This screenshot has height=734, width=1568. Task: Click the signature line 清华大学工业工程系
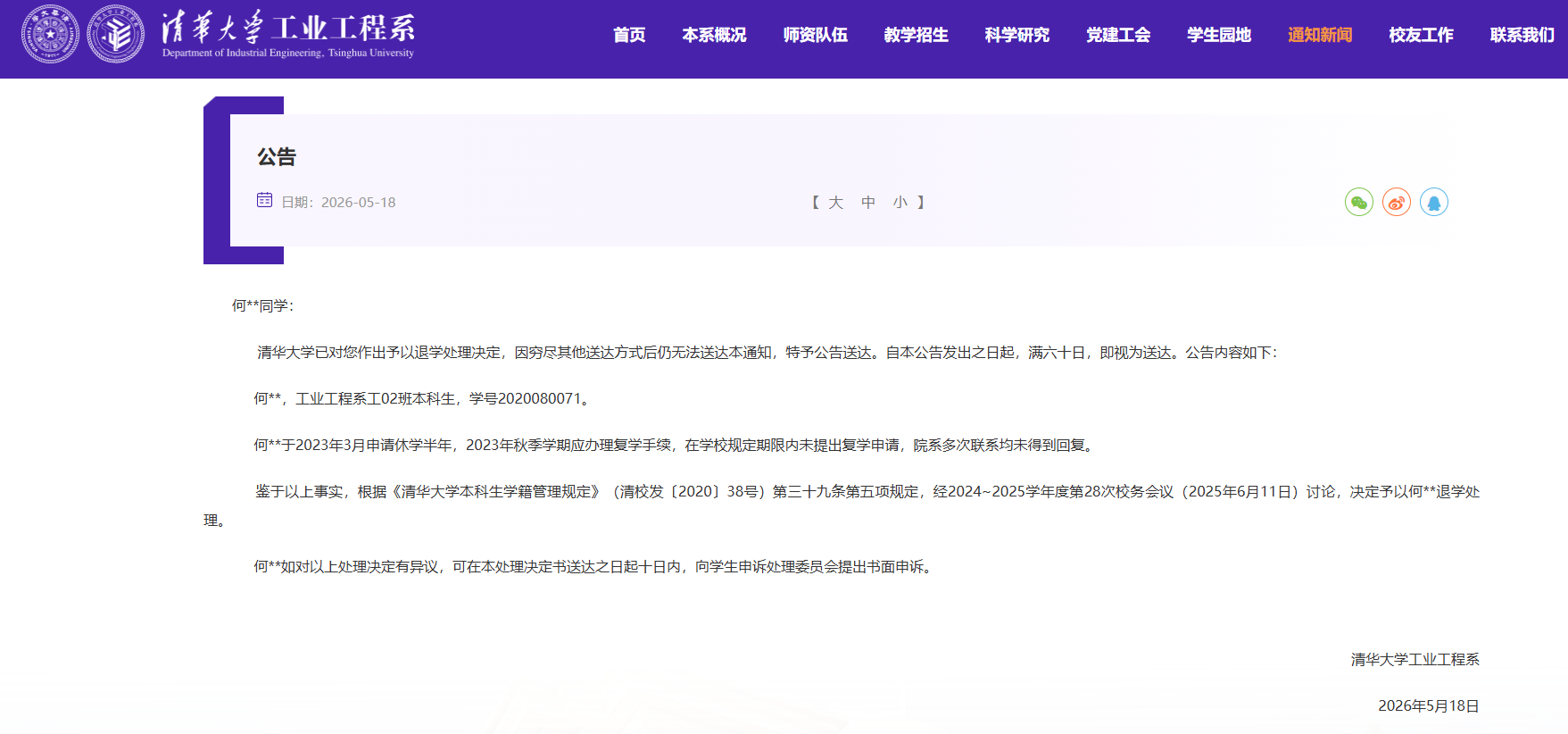click(x=1415, y=660)
